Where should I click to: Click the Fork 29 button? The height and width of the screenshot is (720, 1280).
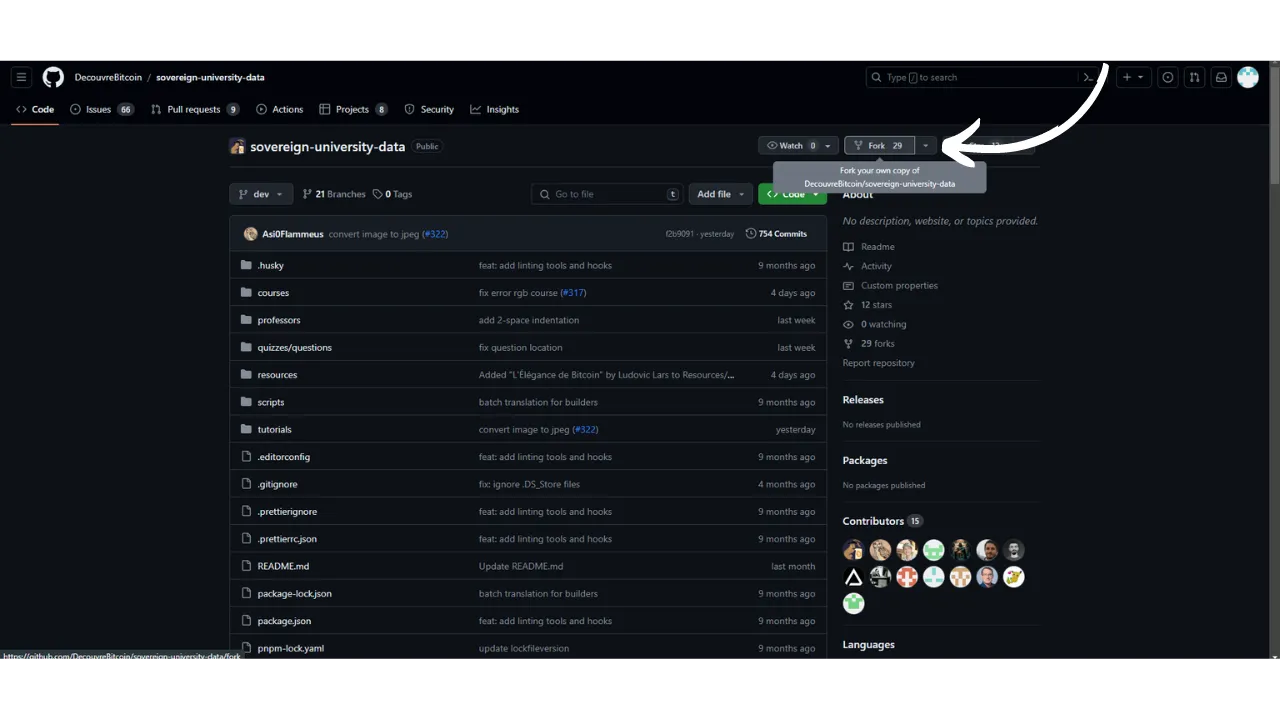880,146
